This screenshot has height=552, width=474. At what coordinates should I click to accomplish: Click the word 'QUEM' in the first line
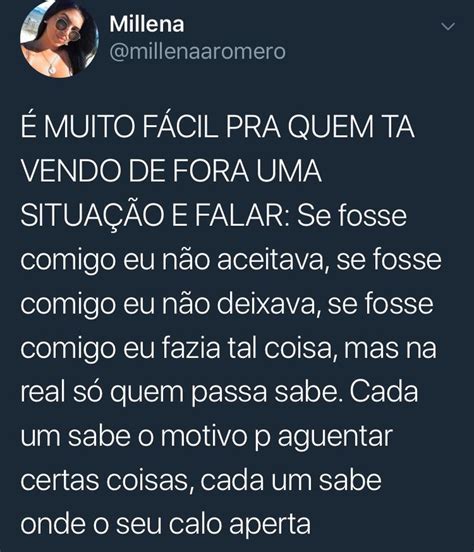[x=330, y=127]
